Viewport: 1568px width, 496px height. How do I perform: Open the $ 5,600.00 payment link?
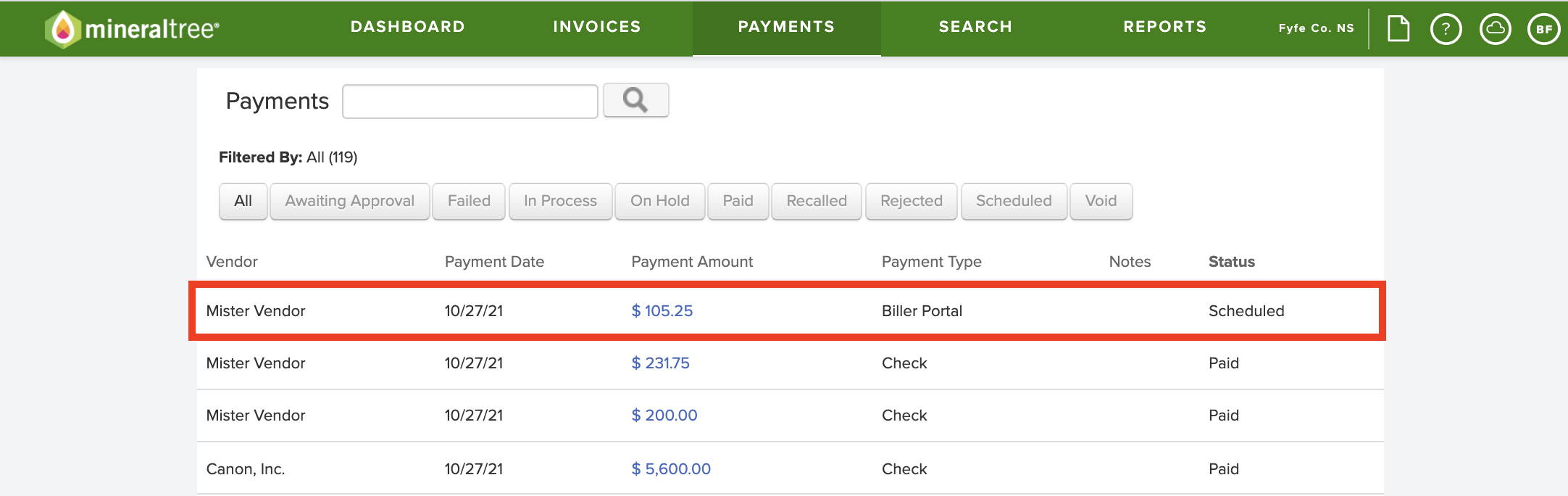tap(671, 469)
